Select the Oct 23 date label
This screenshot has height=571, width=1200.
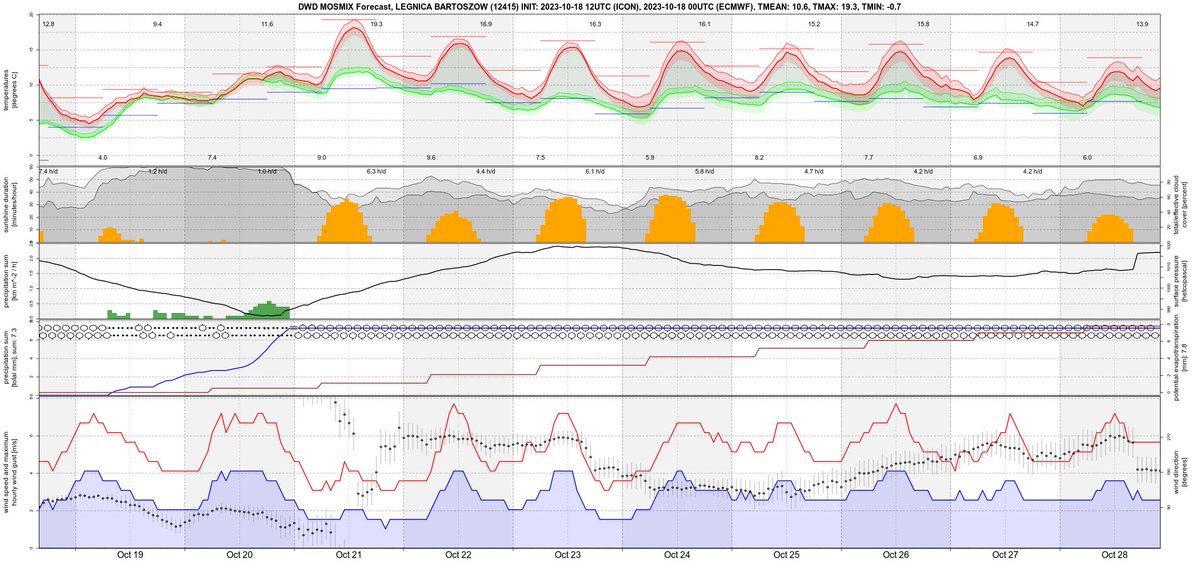[x=567, y=554]
